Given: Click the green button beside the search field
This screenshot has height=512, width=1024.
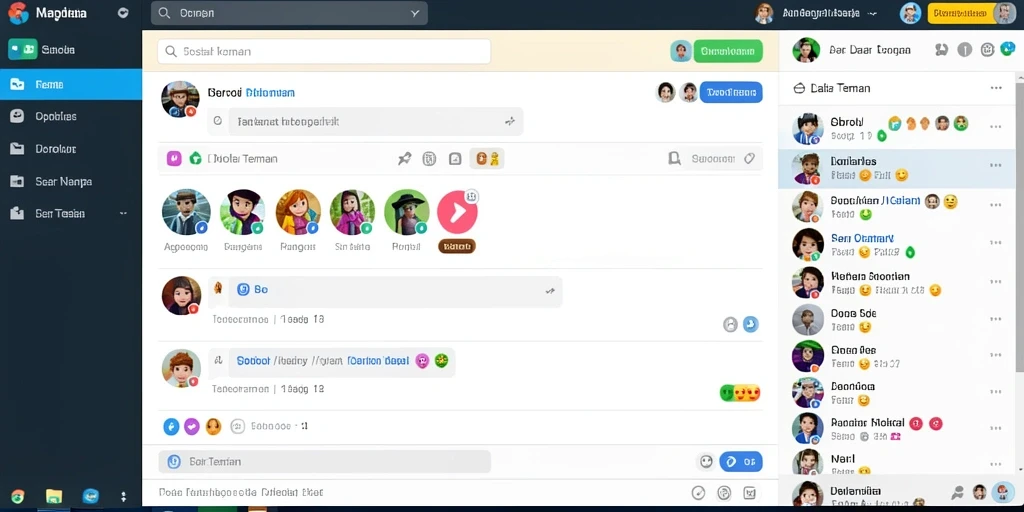Looking at the screenshot, I should (728, 51).
